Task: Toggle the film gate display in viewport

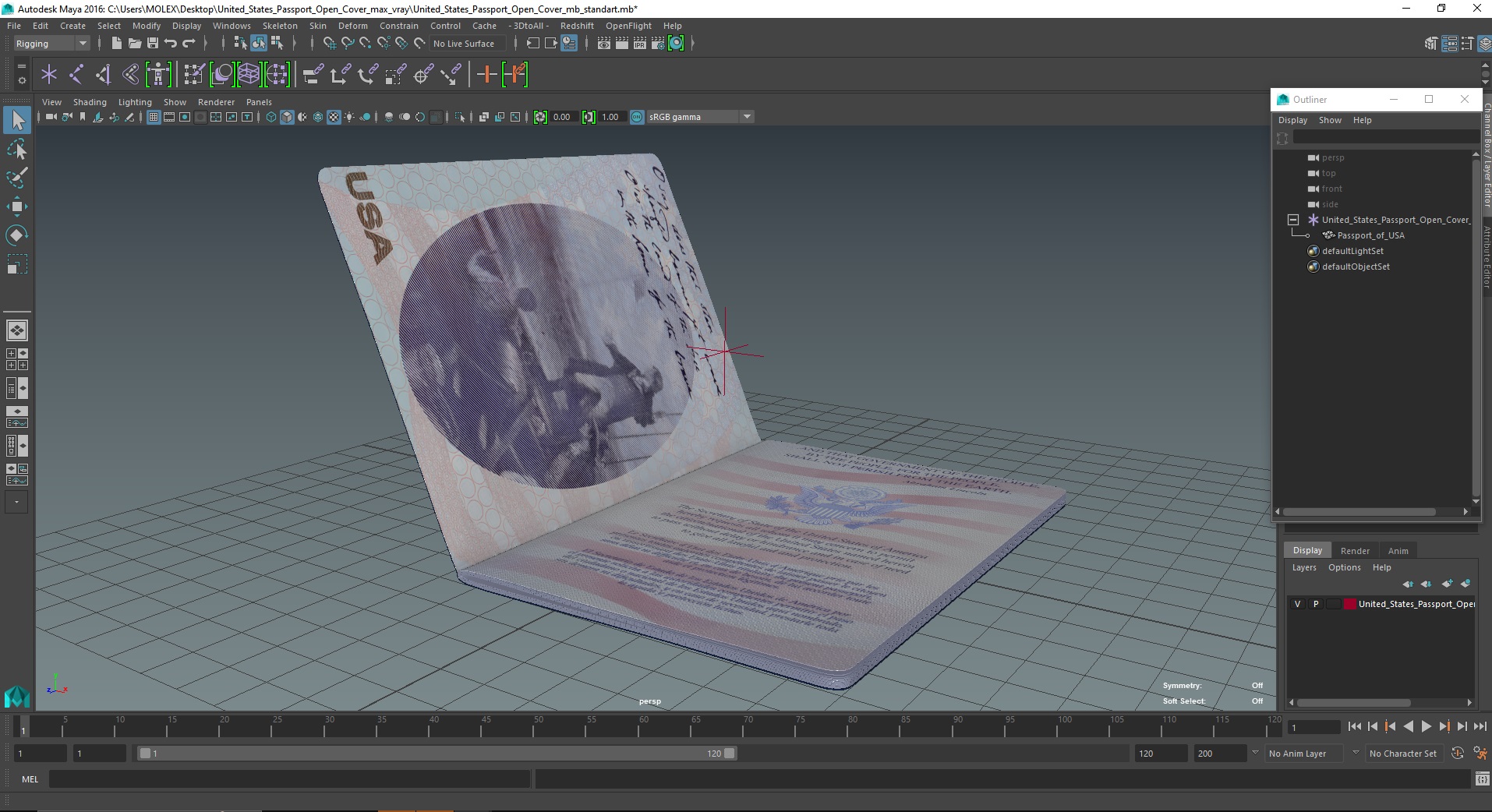Action: (x=169, y=117)
